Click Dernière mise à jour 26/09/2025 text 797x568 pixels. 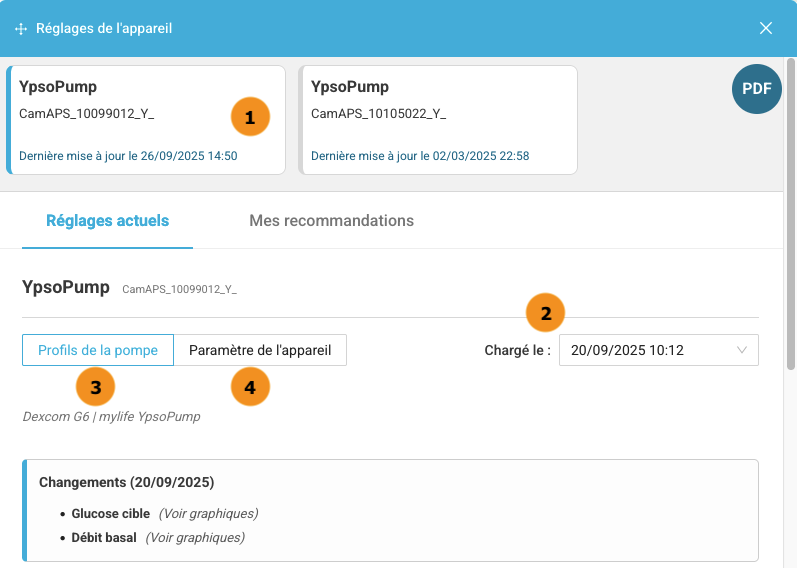[x=128, y=156]
